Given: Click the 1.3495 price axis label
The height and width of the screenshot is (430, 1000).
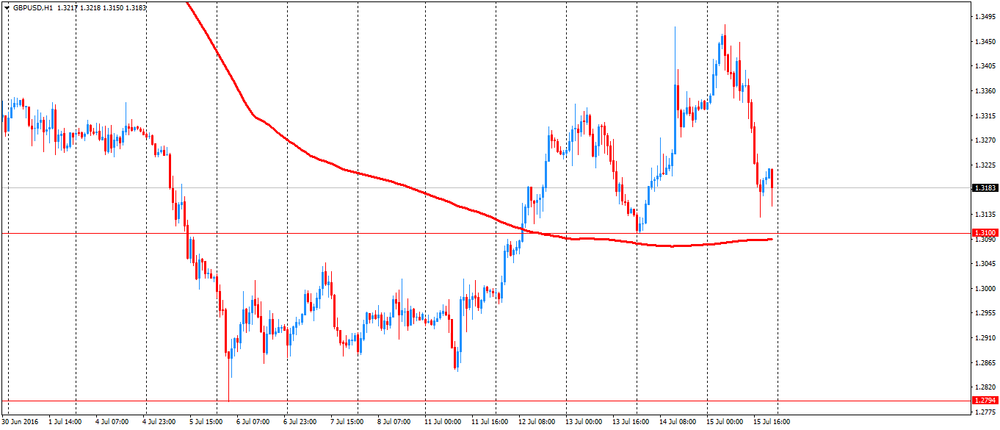Looking at the screenshot, I should pos(985,17).
